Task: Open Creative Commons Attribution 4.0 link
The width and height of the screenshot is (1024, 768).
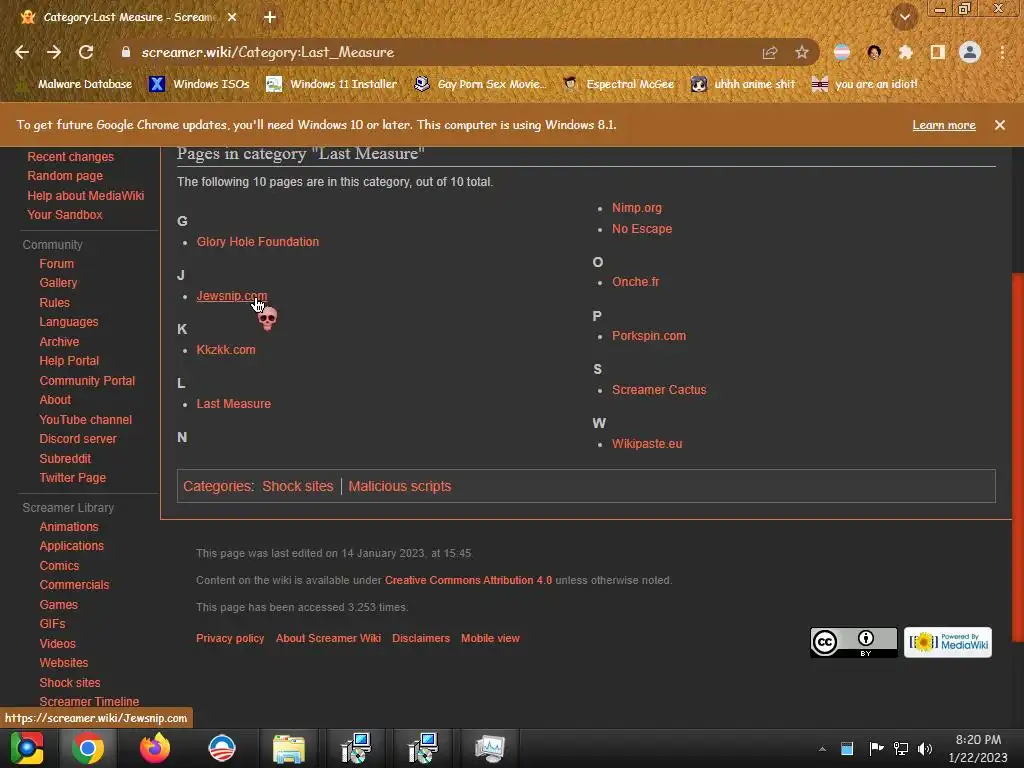Action: (468, 581)
